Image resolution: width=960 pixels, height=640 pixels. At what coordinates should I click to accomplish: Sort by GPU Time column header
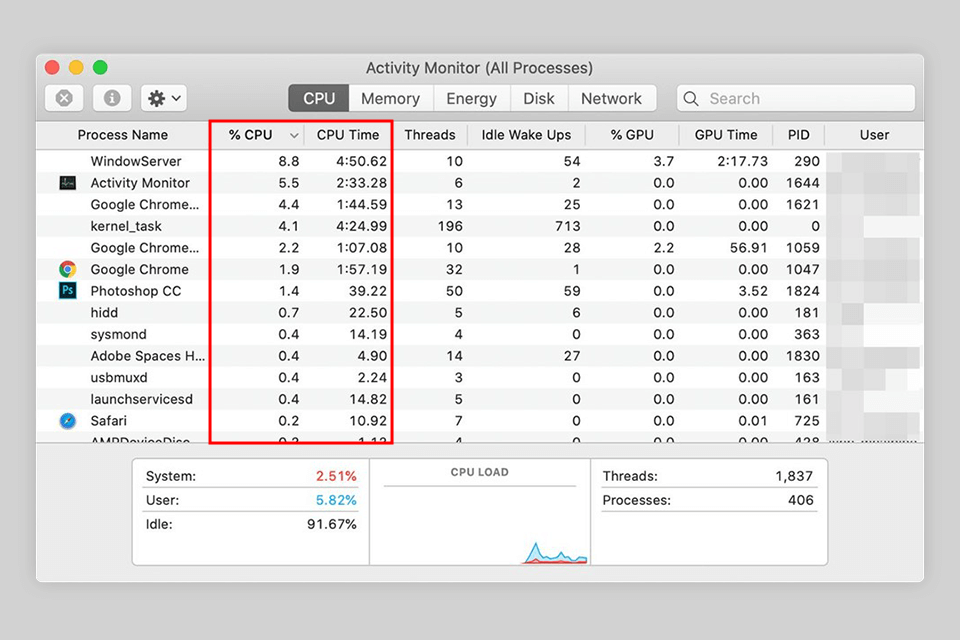coord(726,135)
